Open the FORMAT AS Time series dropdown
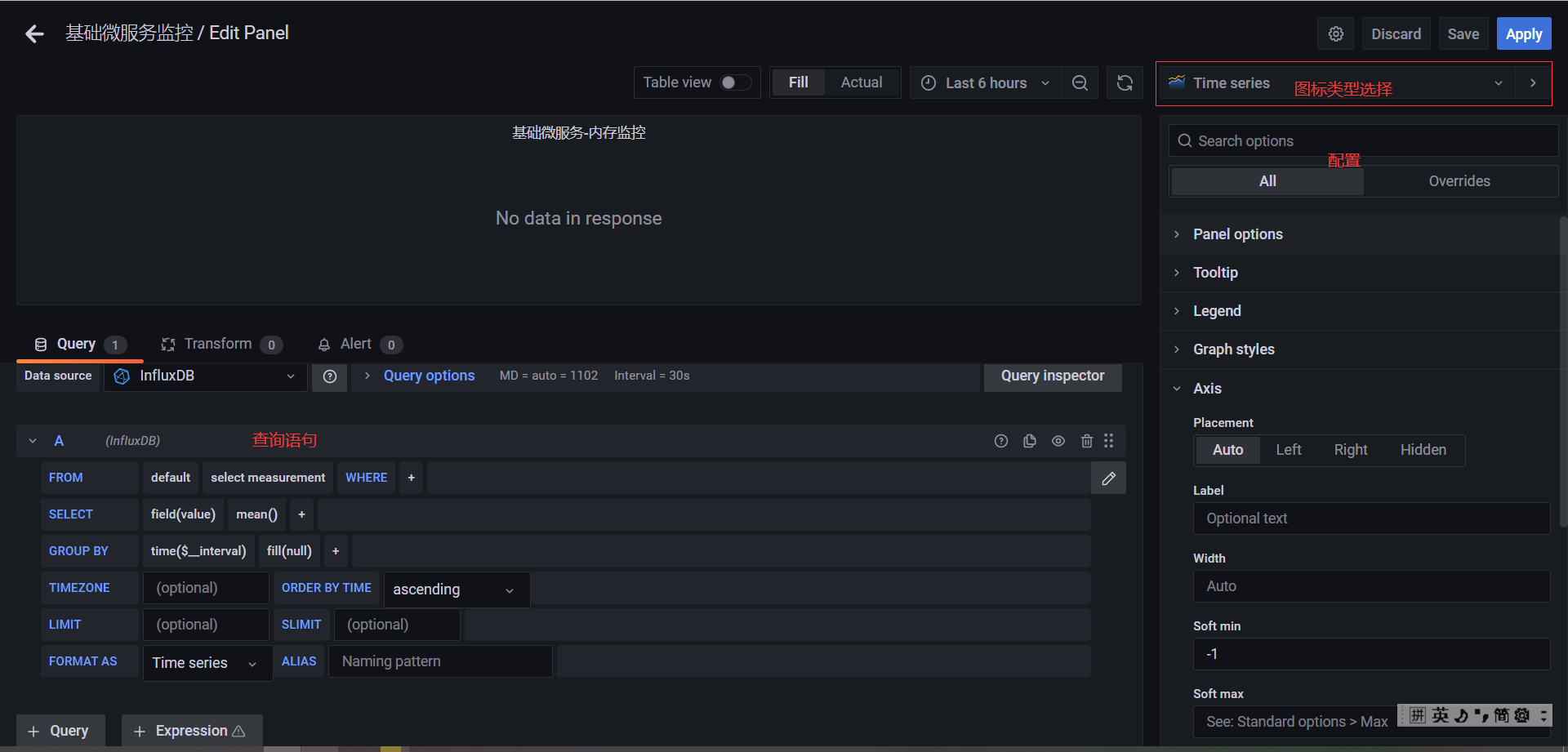Image resolution: width=1568 pixels, height=752 pixels. click(x=207, y=663)
